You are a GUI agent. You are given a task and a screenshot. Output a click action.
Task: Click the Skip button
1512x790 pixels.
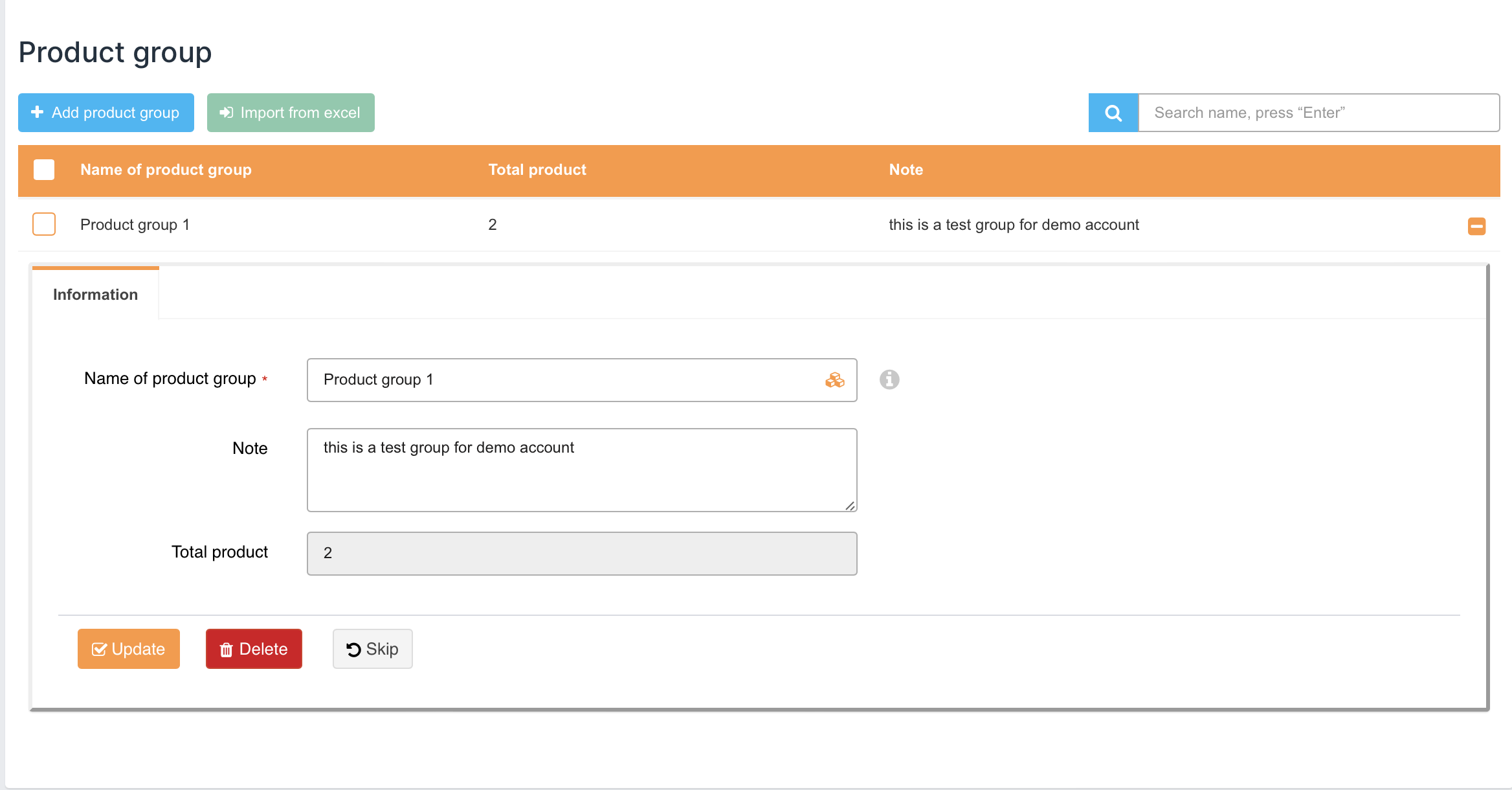point(372,649)
